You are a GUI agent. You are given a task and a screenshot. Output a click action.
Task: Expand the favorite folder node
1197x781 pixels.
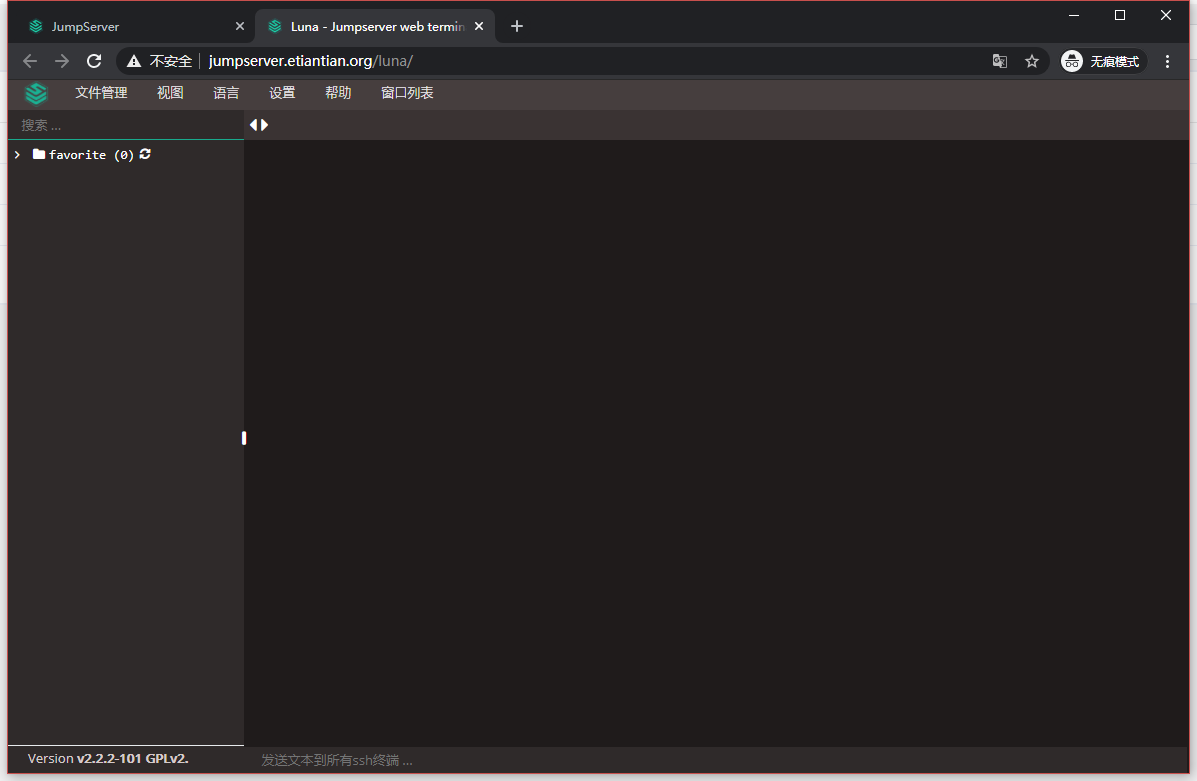(18, 155)
